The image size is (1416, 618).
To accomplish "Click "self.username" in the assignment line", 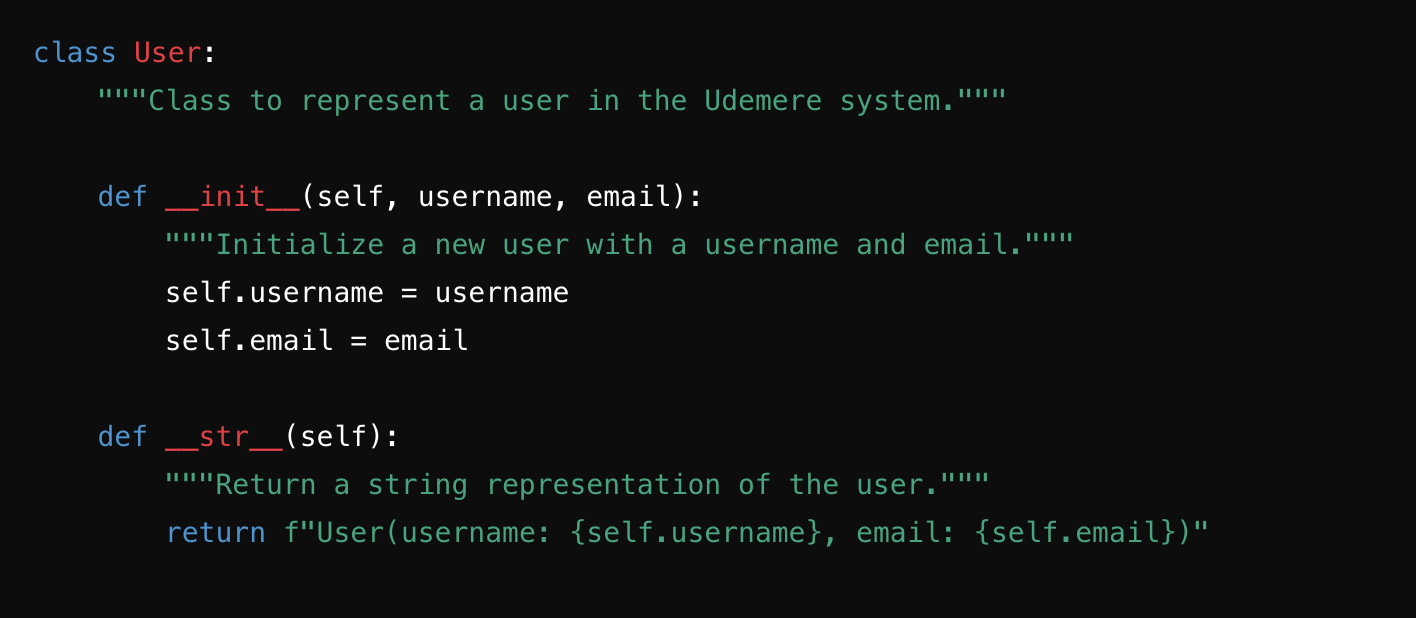I will (x=274, y=293).
